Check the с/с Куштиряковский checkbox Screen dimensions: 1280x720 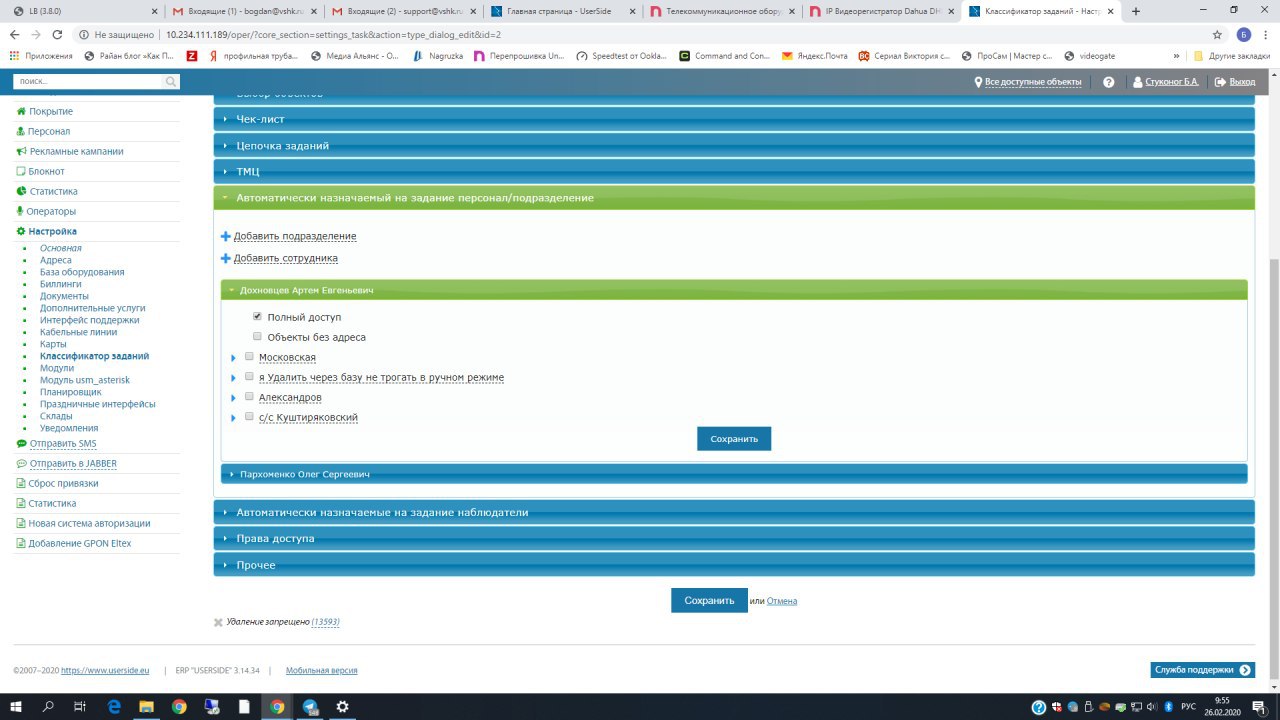tap(249, 416)
